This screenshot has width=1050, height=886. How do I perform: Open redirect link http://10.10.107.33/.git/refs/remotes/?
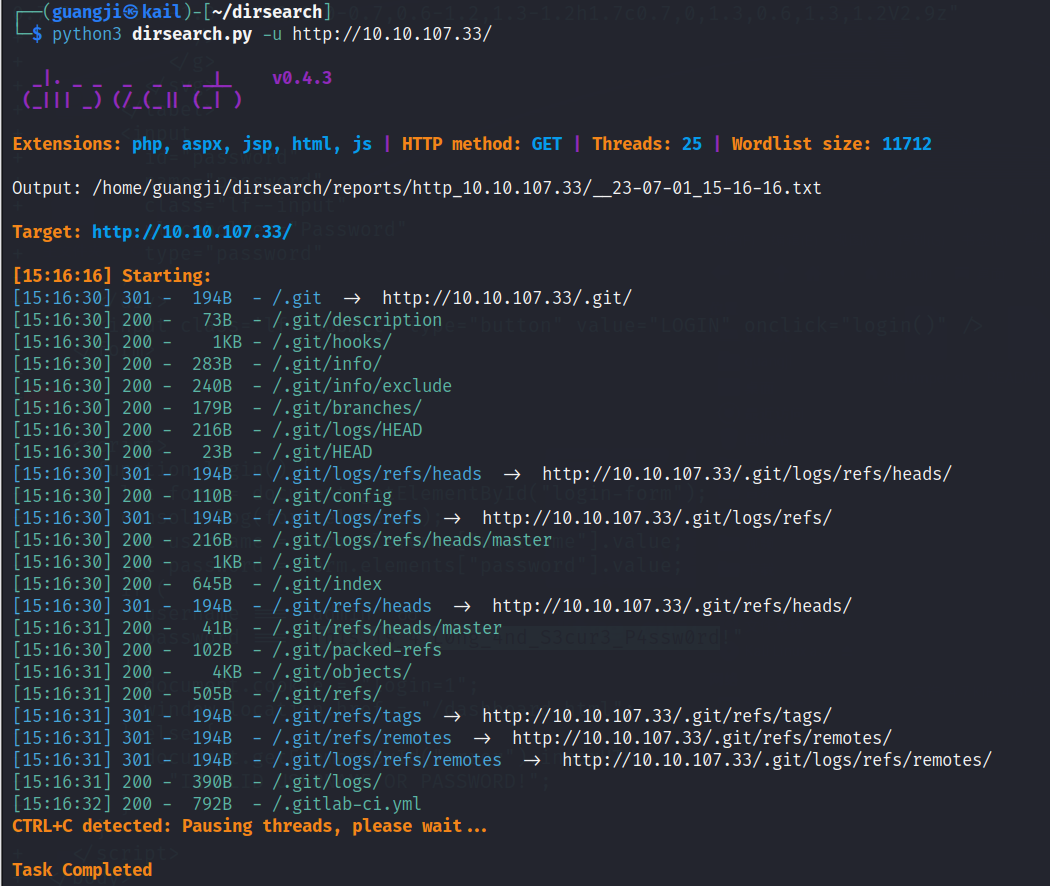[702, 738]
